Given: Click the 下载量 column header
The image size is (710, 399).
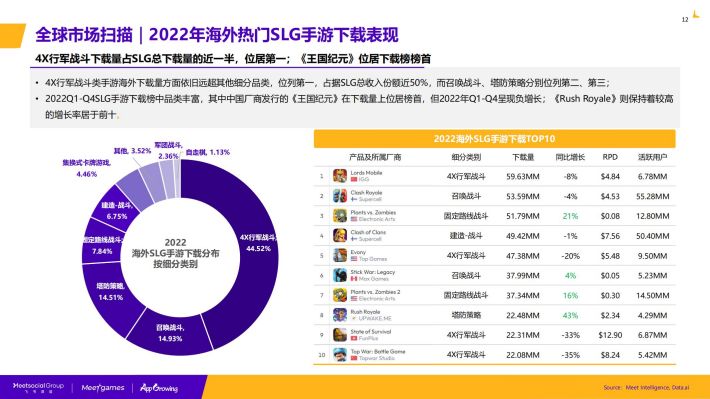Looking at the screenshot, I should click(523, 157).
